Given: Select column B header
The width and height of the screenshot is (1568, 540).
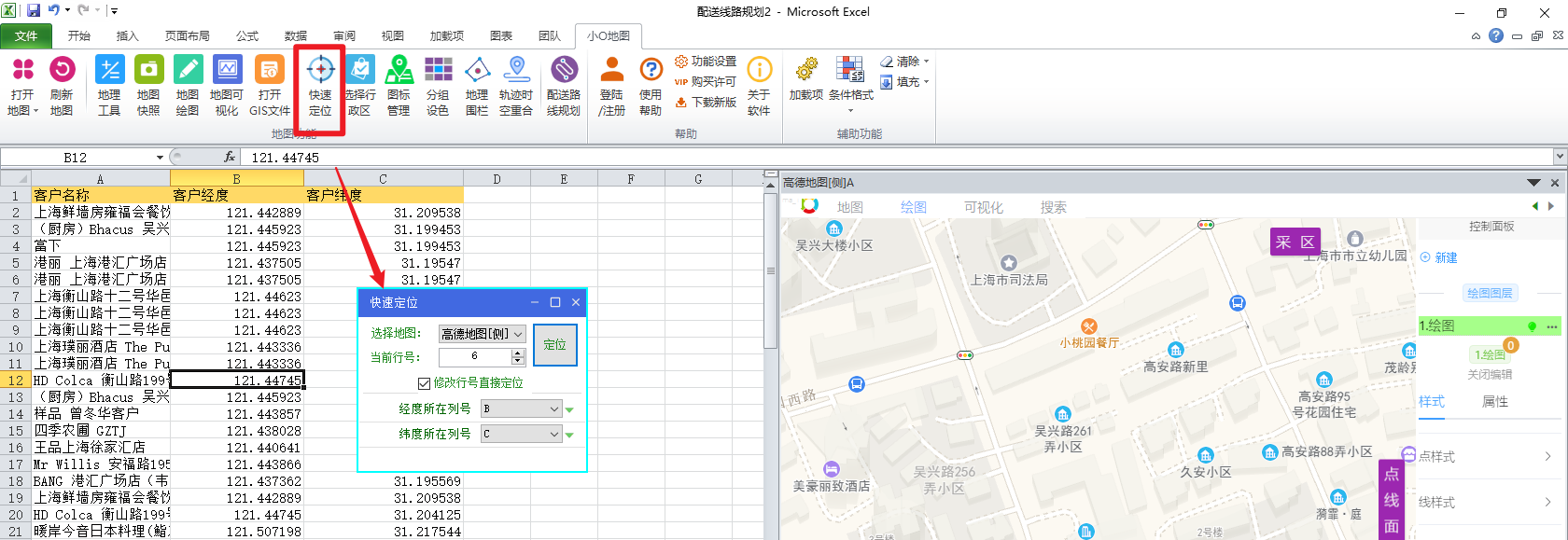Looking at the screenshot, I should [x=237, y=179].
